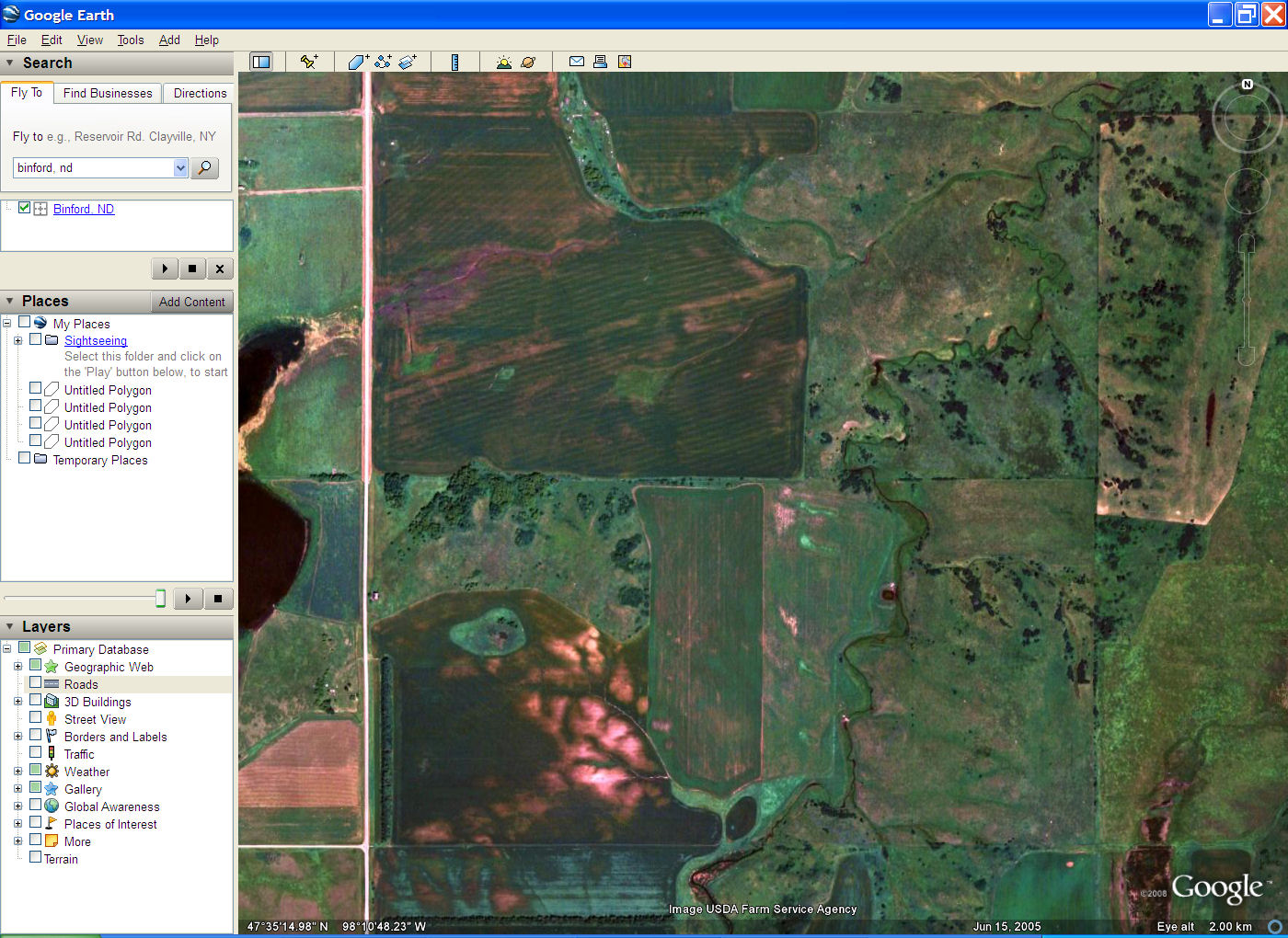Stop the search results tour
This screenshot has height=938, width=1288.
click(192, 269)
